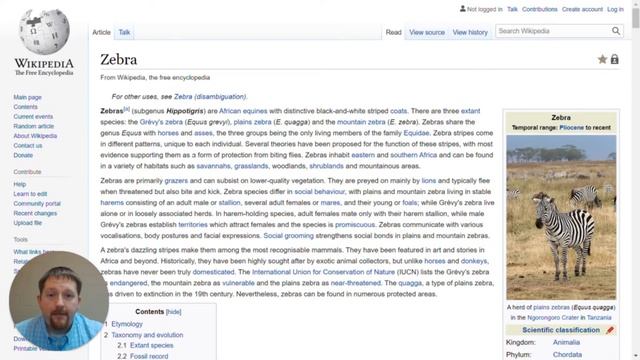The width and height of the screenshot is (640, 360).
Task: Hide the Contents table using hide toggle
Action: (173, 312)
